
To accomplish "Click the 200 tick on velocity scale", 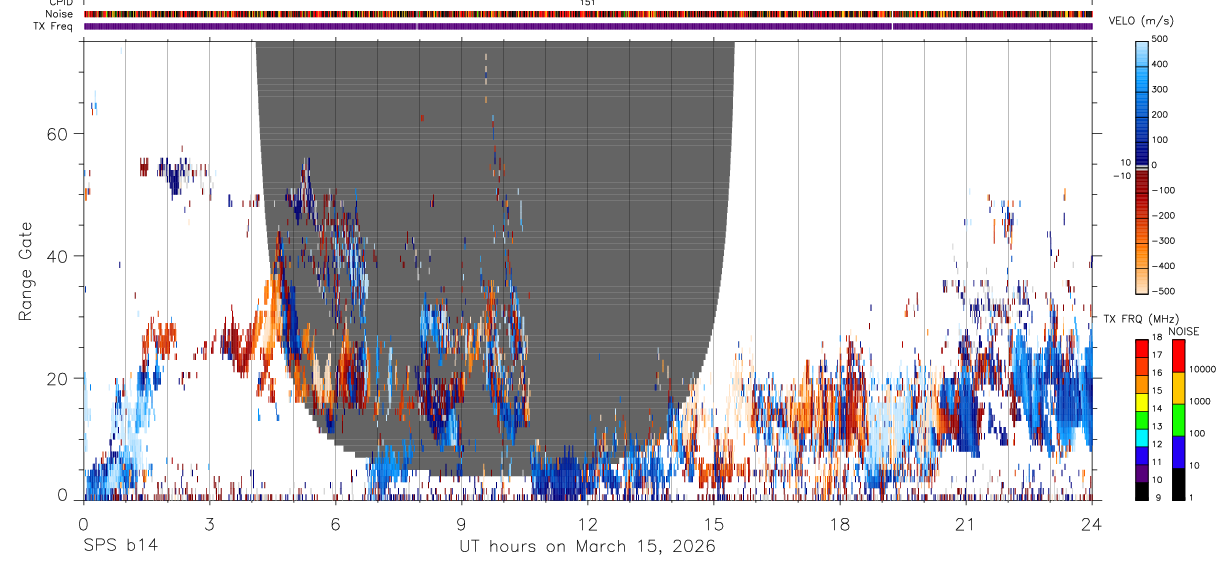I will pyautogui.click(x=1161, y=114).
